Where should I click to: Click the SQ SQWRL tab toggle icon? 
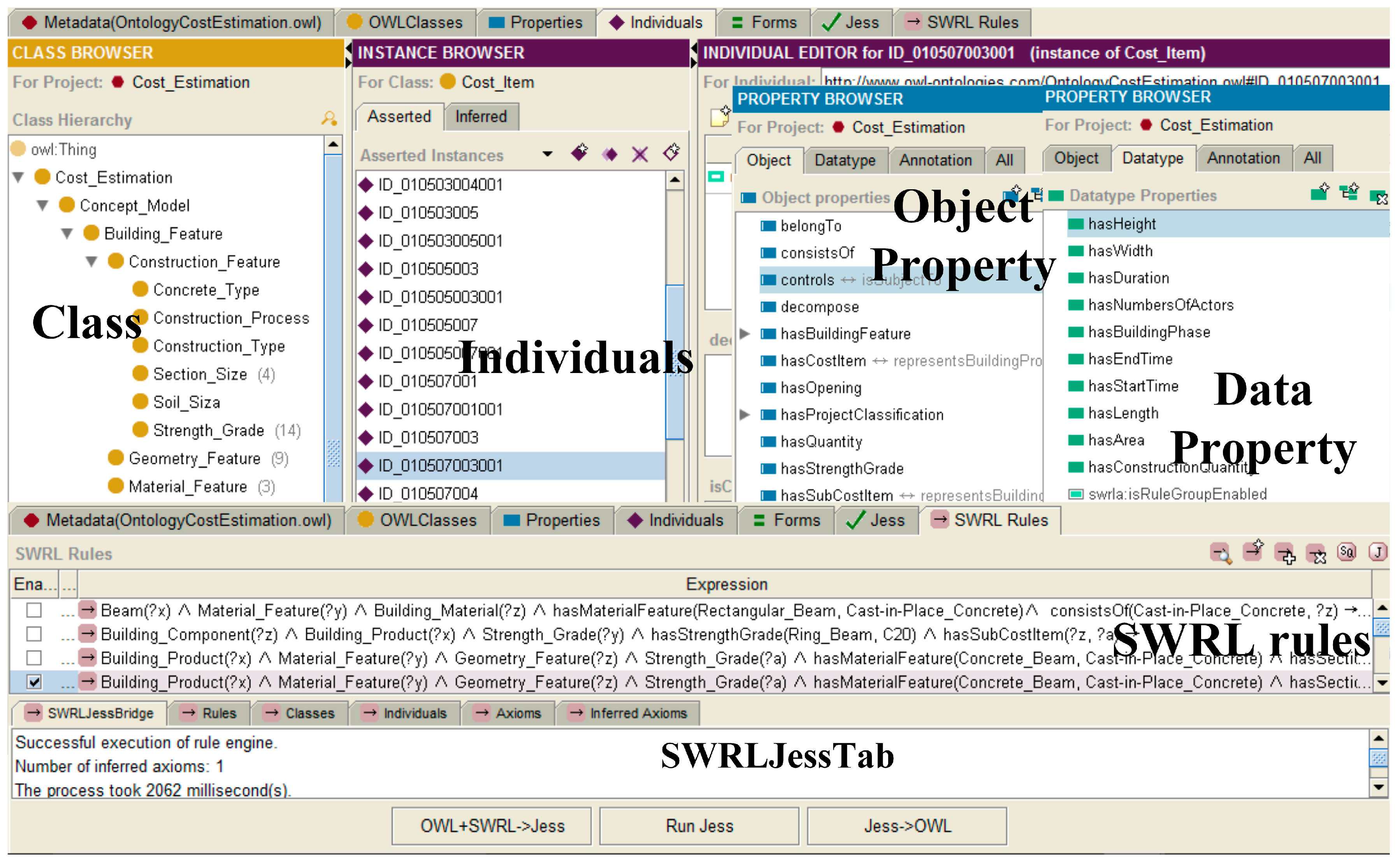(x=1346, y=552)
